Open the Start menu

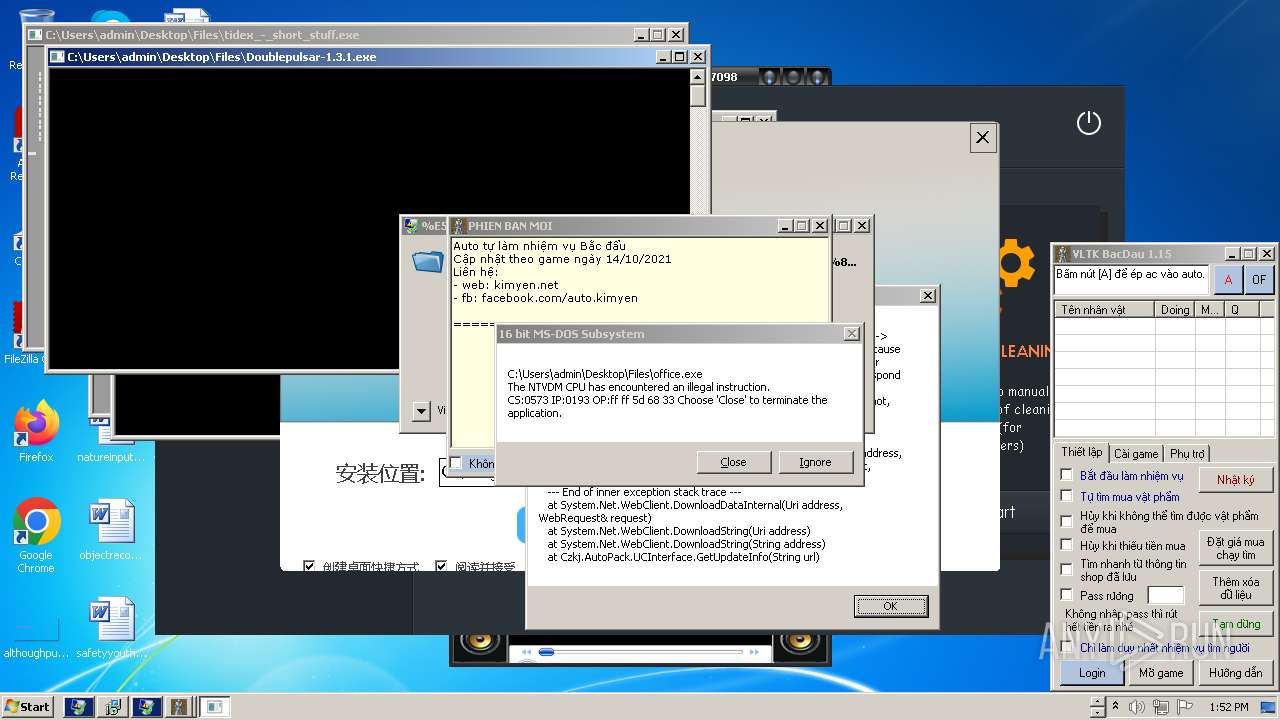[x=27, y=706]
